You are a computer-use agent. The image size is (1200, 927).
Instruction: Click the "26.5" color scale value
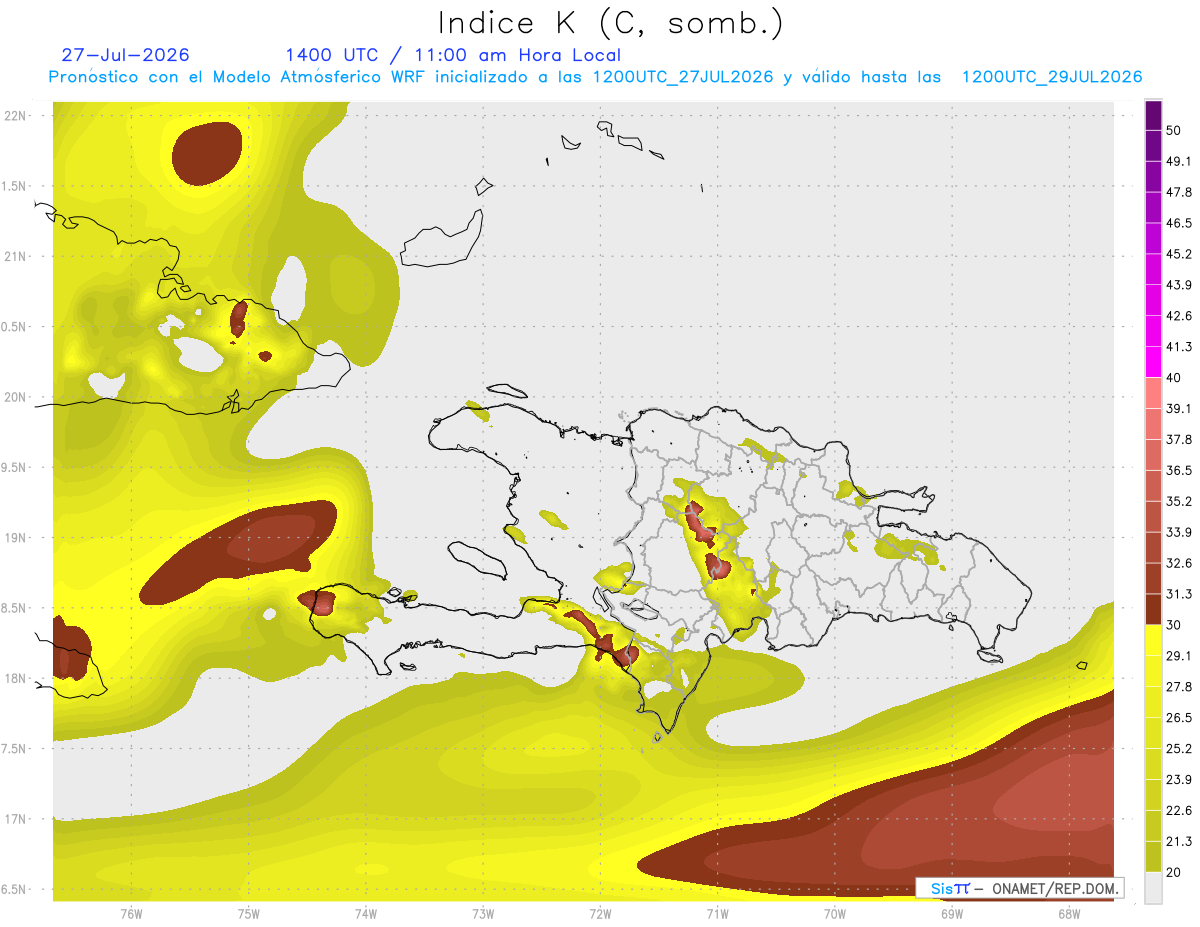point(1179,718)
